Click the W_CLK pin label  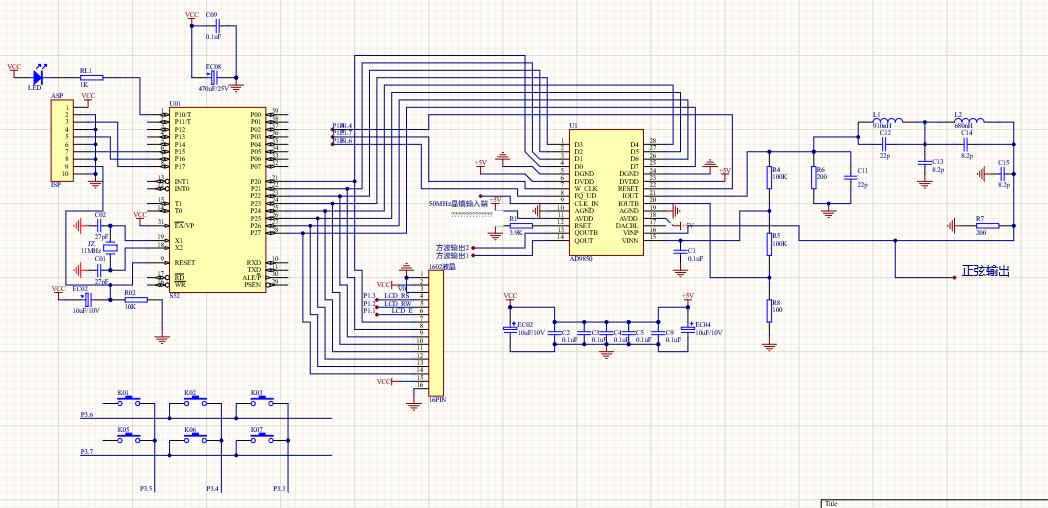585,188
